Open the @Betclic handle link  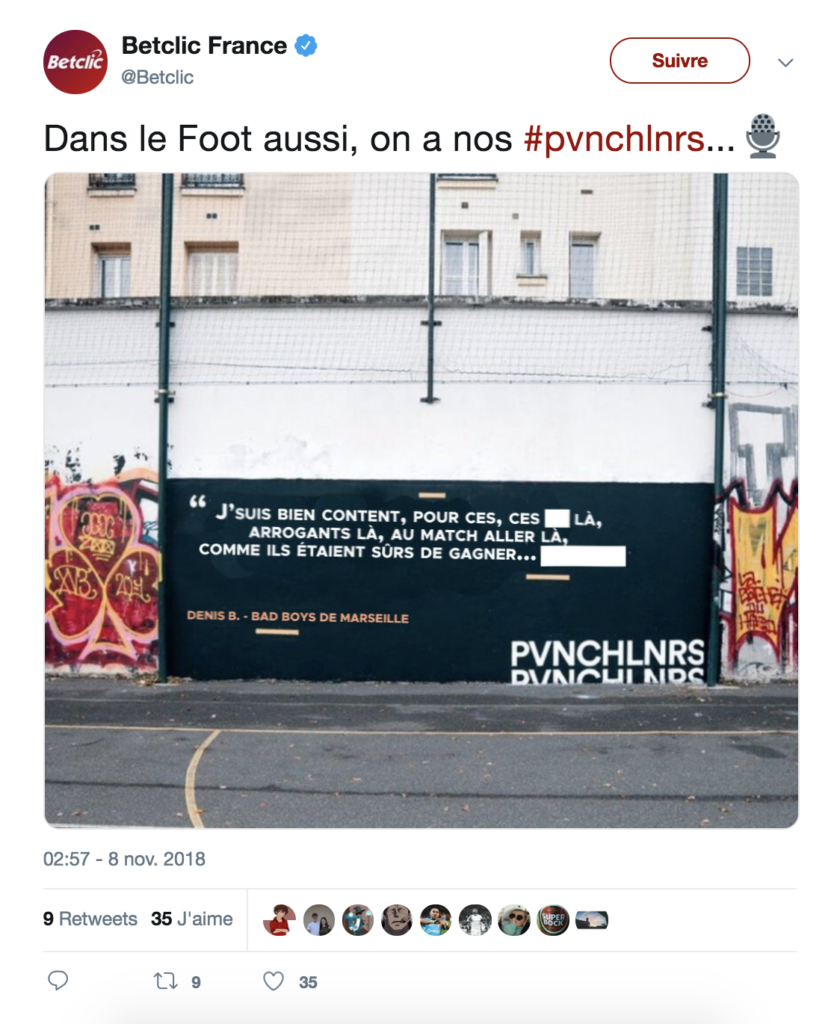tap(157, 77)
